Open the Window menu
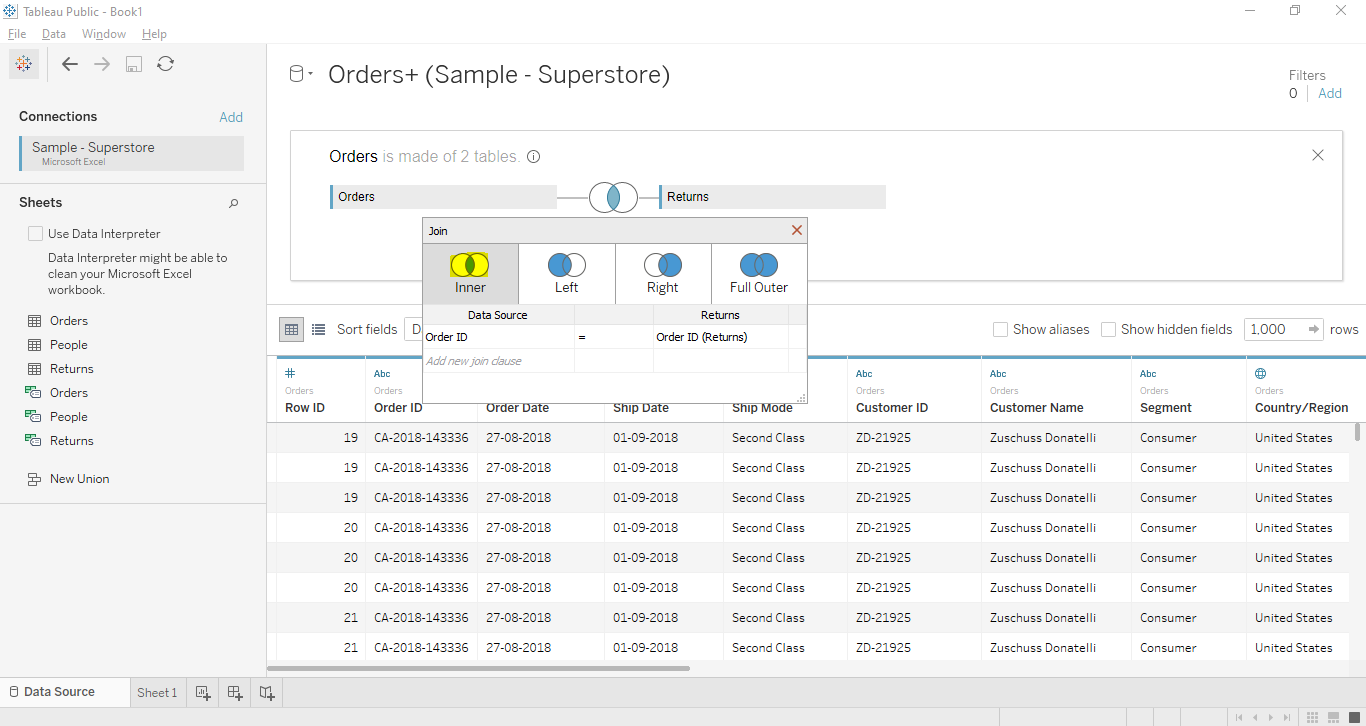 point(104,34)
